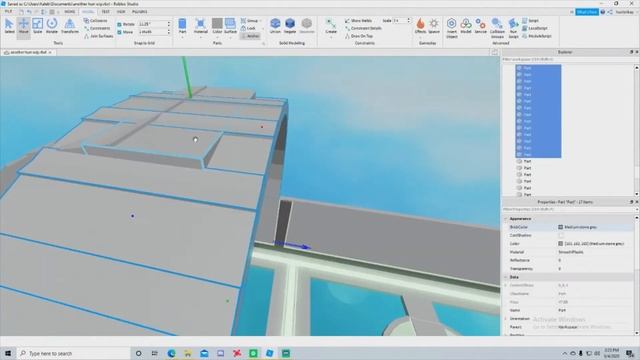Toggle Draw On Top
The image size is (640, 360).
click(359, 36)
